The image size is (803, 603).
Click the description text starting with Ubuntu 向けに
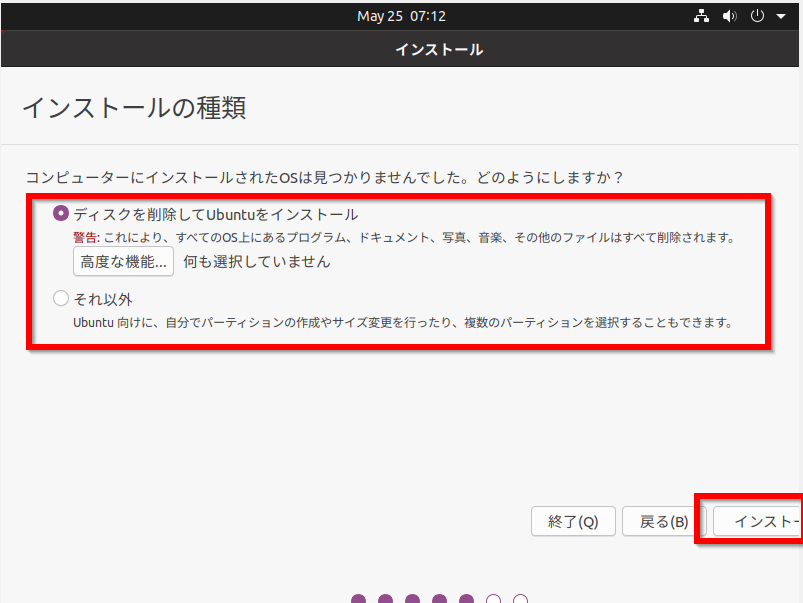click(403, 323)
